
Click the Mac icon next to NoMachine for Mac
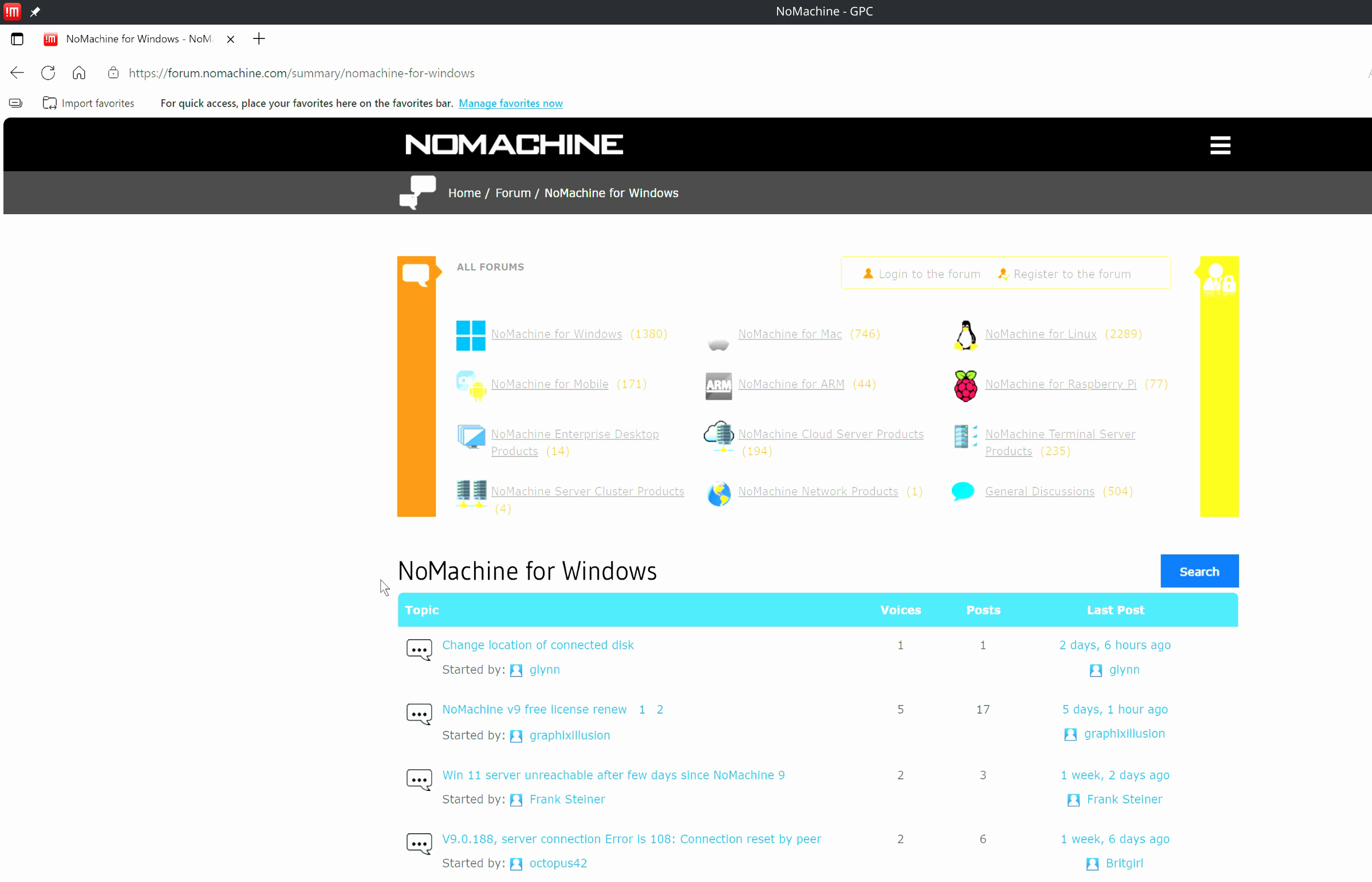click(x=718, y=343)
